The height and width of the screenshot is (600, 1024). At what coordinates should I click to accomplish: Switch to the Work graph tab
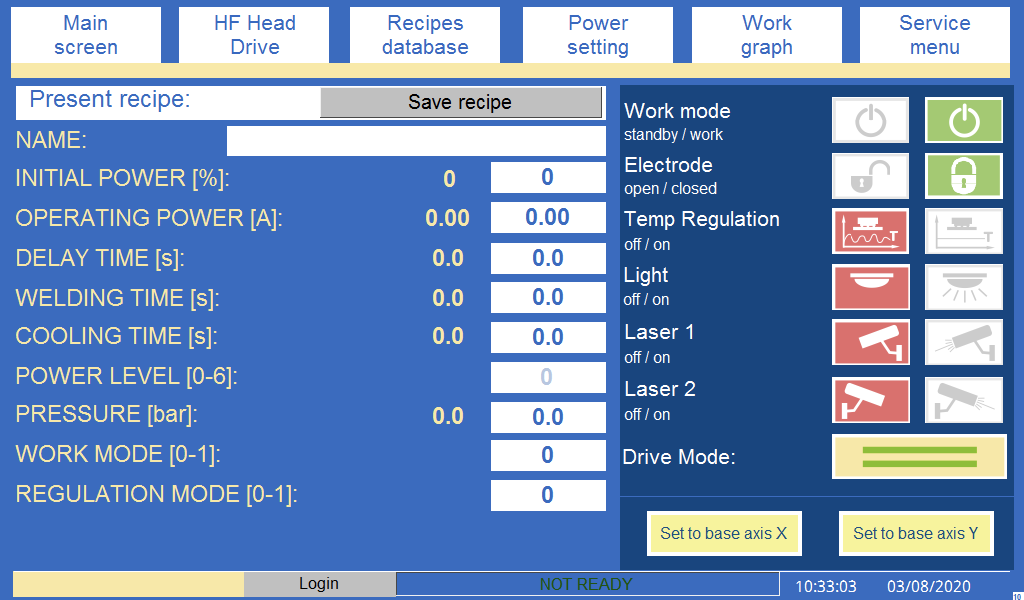pyautogui.click(x=766, y=35)
